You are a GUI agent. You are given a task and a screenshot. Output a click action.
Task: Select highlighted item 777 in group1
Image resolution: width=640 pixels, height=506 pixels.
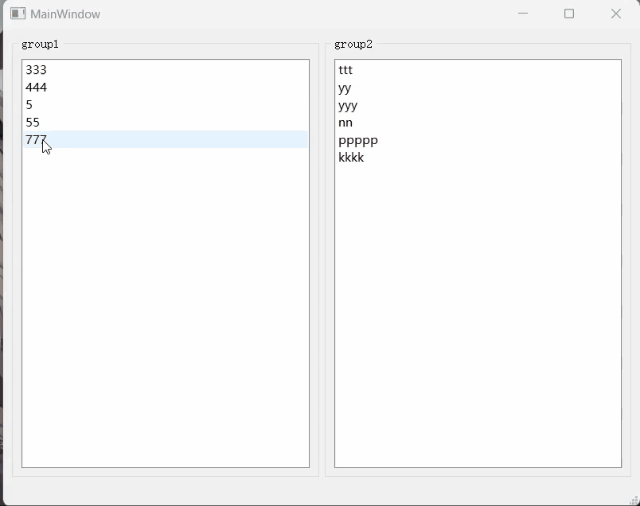(165, 140)
